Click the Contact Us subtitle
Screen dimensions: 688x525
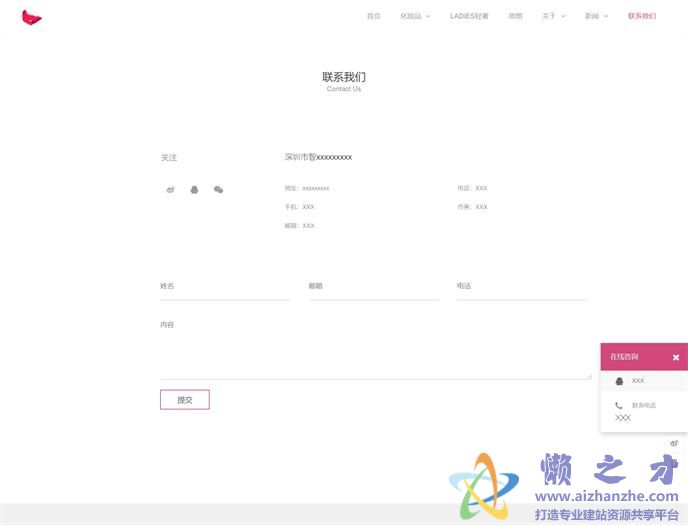click(344, 89)
